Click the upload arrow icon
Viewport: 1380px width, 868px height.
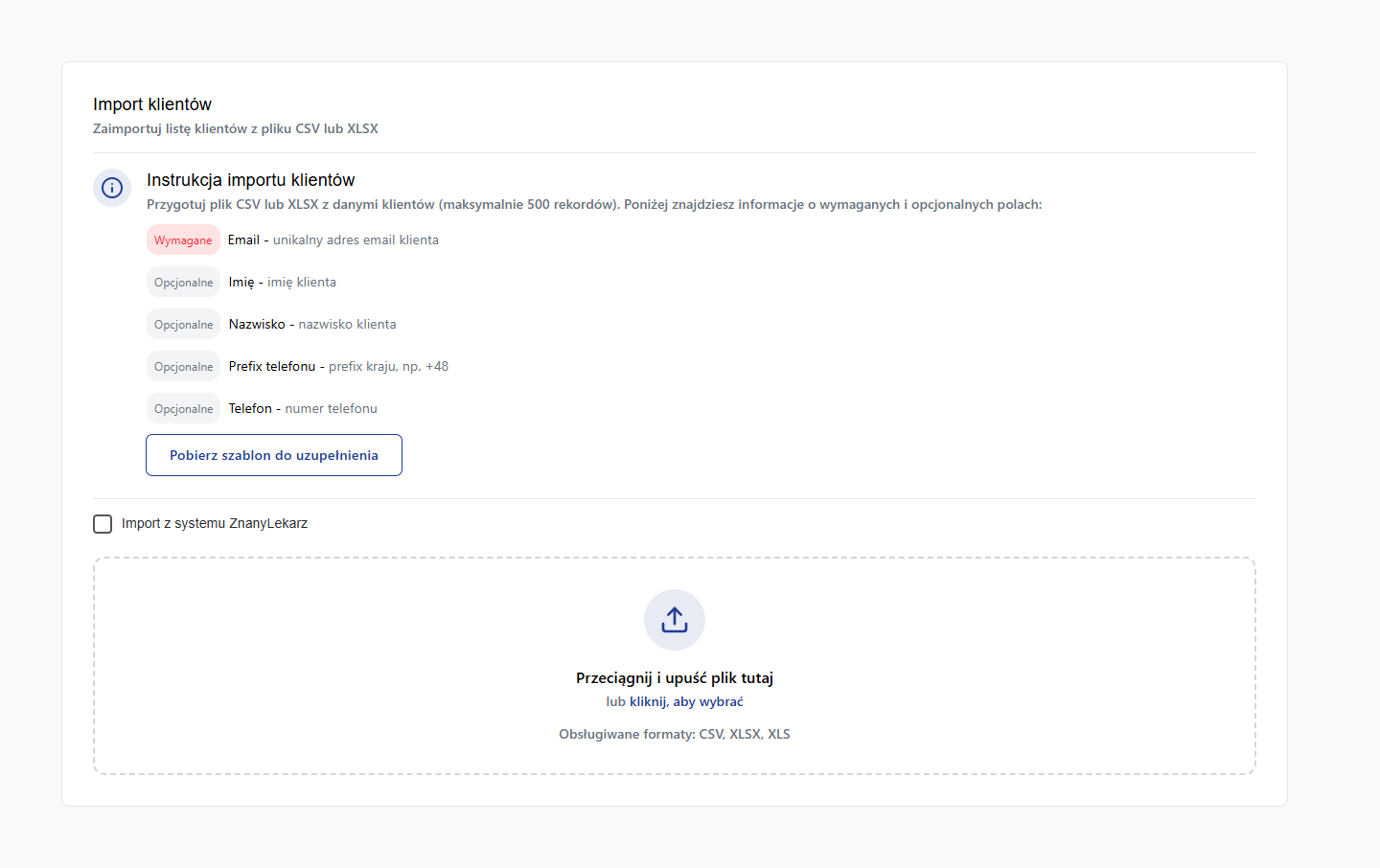tap(675, 620)
